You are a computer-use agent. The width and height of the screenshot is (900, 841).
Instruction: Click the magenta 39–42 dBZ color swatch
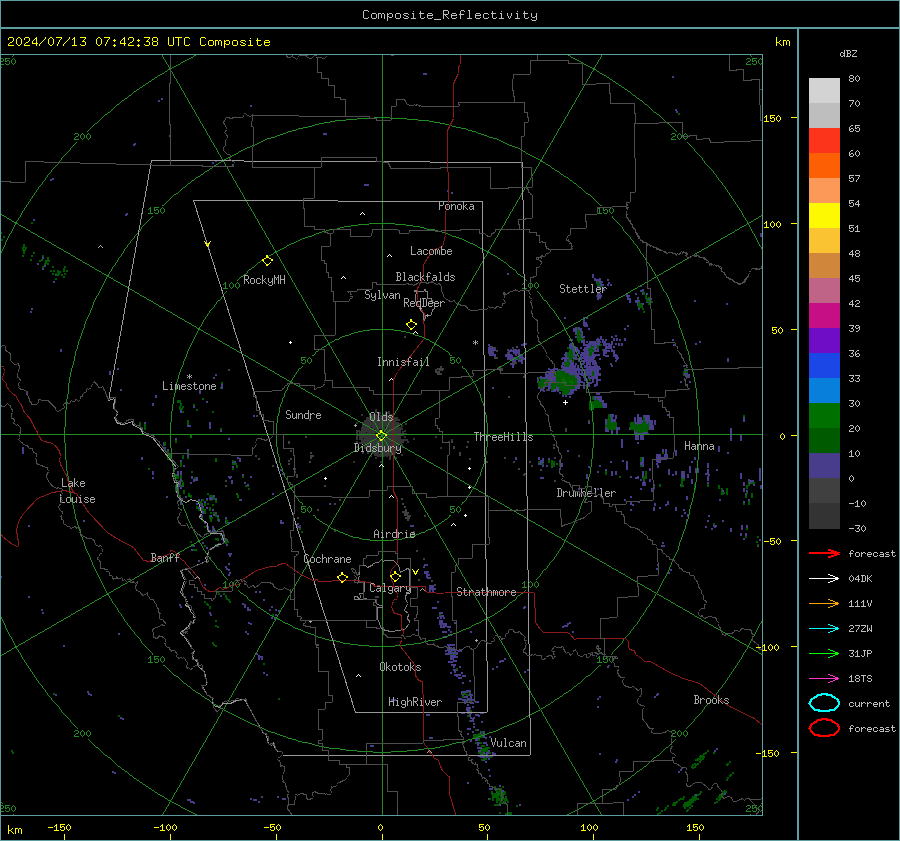824,316
